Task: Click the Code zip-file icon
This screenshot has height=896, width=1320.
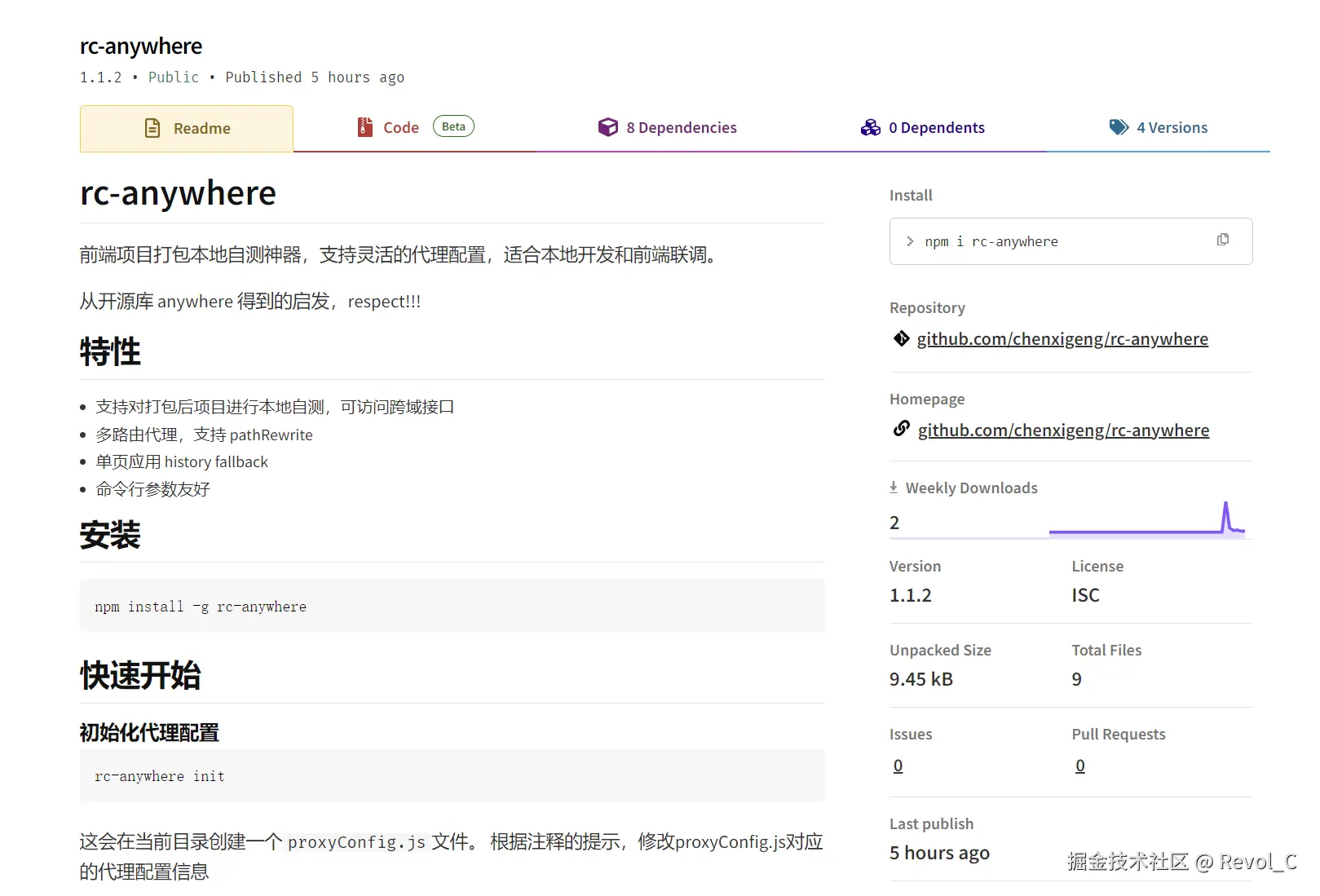Action: [364, 127]
